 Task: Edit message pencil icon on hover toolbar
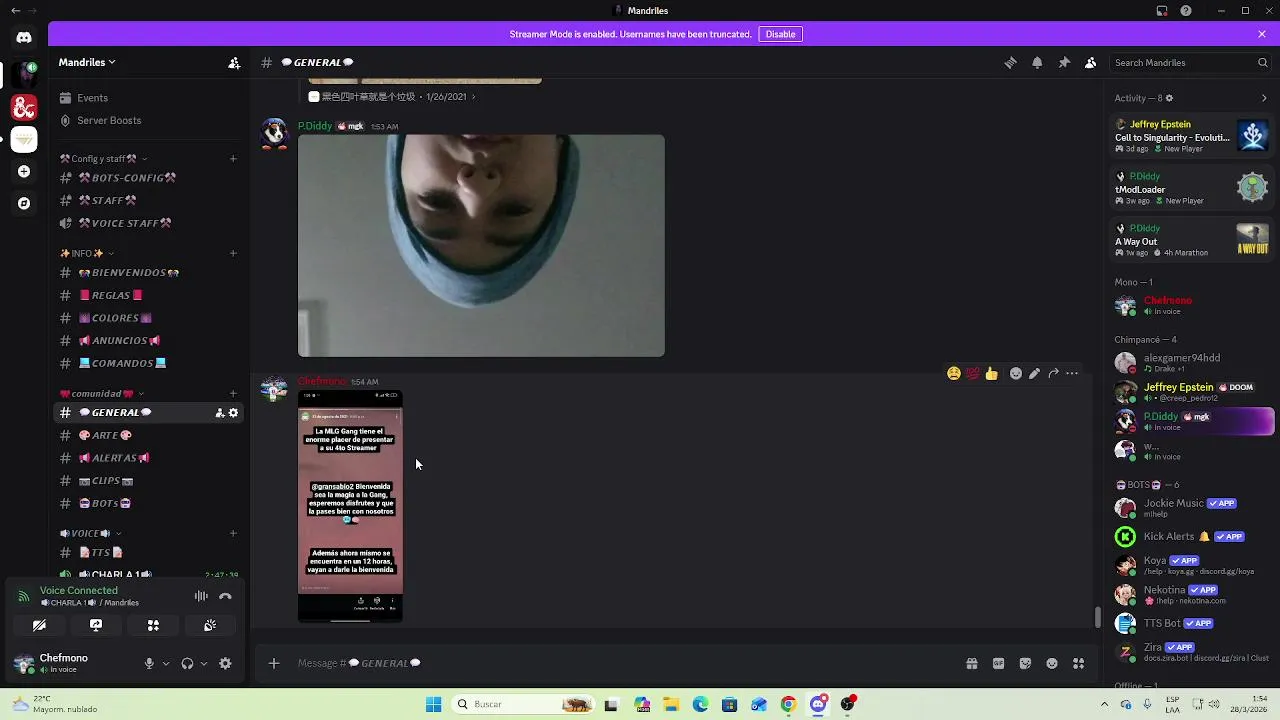pos(1034,373)
